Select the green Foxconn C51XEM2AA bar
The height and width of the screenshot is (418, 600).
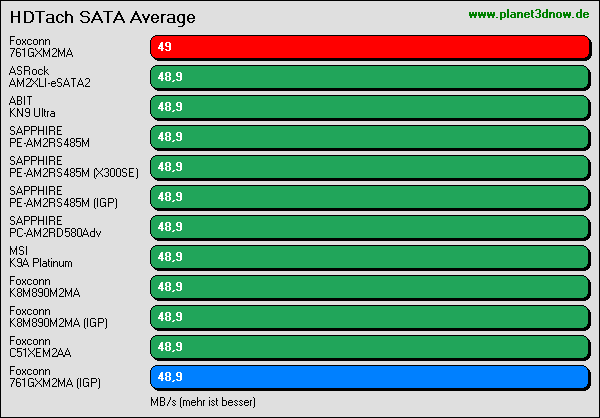(x=370, y=347)
